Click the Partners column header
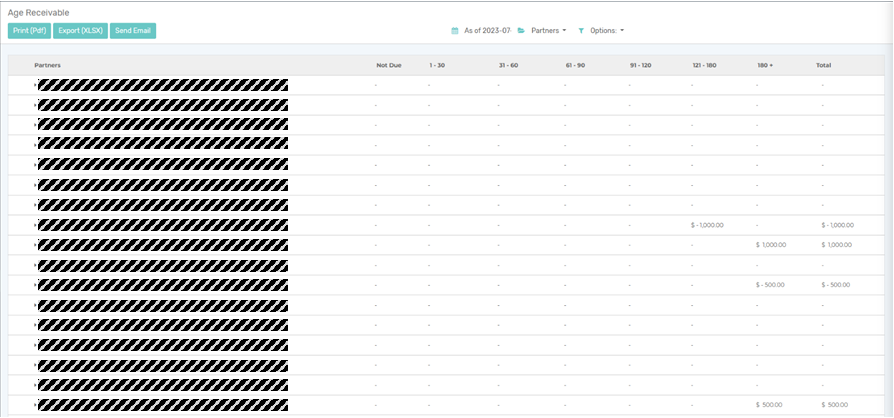 [47, 65]
